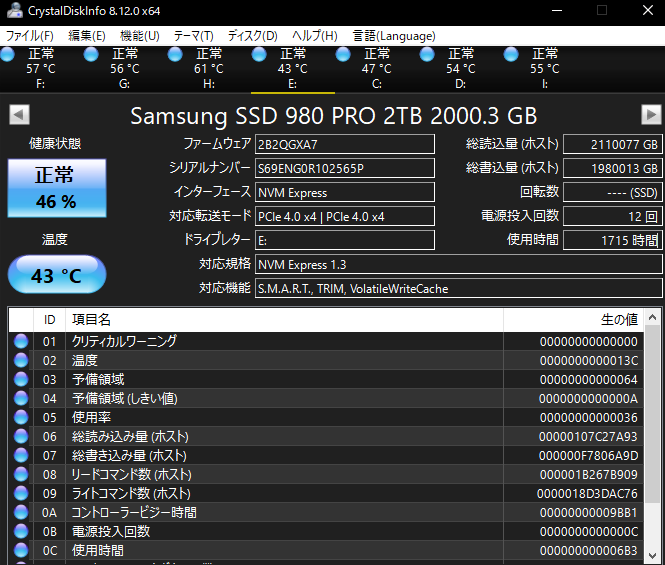Go to next disk with right arrow
Image resolution: width=665 pixels, height=565 pixels.
651,115
